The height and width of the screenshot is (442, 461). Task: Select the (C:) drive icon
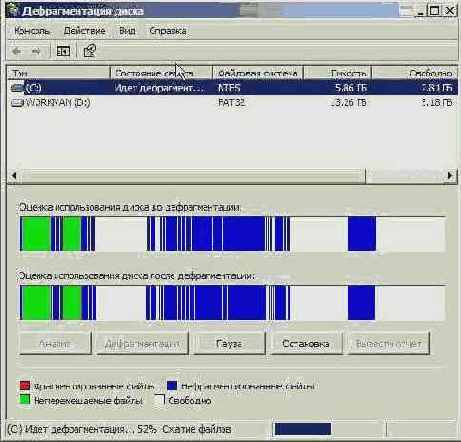tap(18, 88)
